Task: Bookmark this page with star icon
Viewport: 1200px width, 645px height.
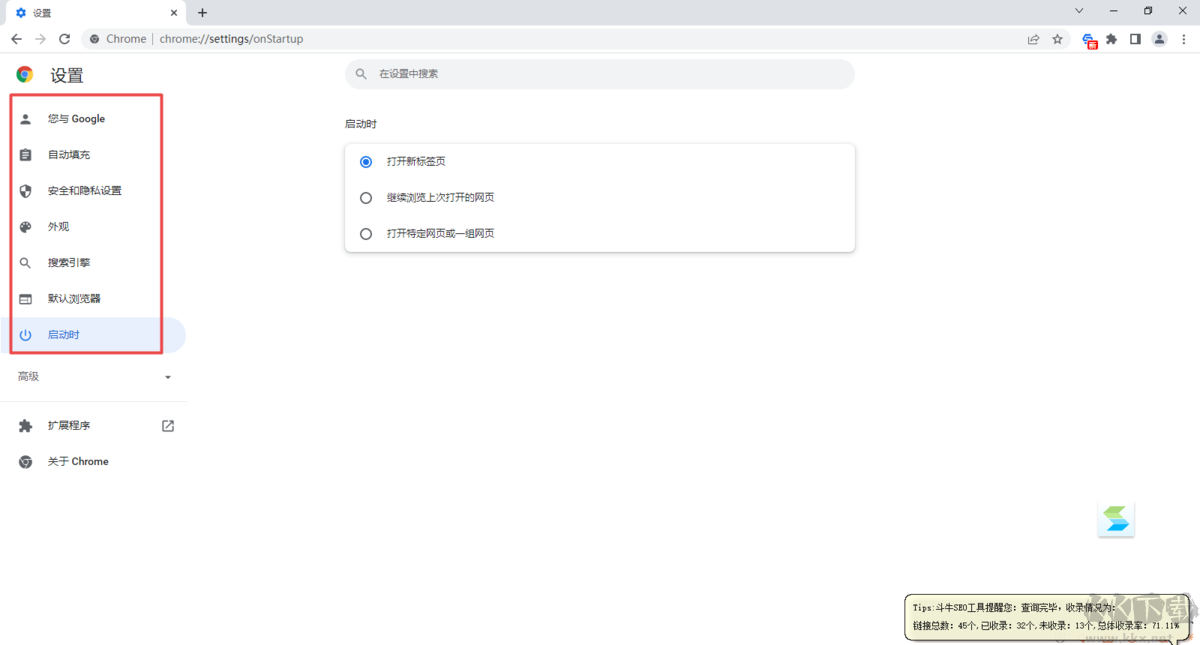Action: tap(1057, 39)
